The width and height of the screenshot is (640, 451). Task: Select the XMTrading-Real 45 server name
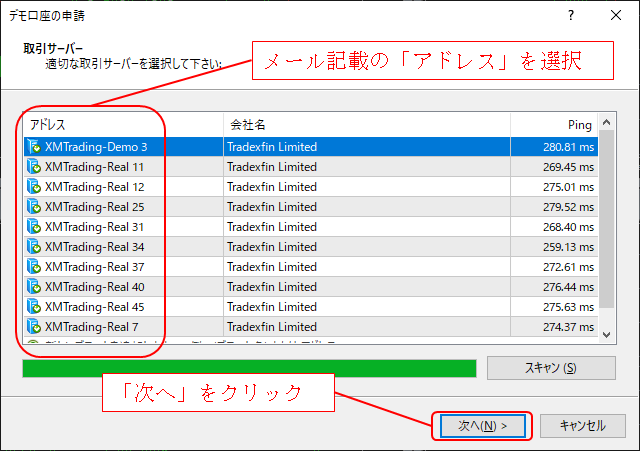[95, 307]
